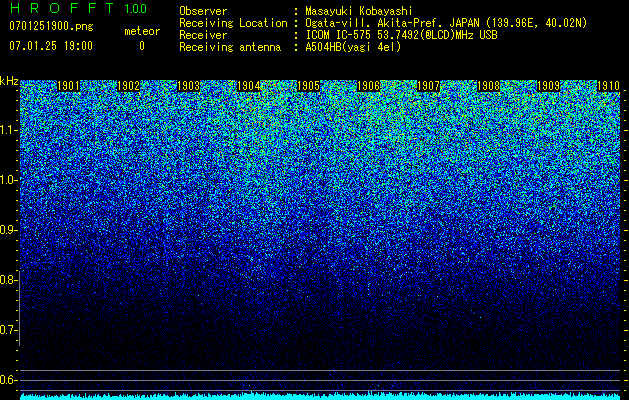Click the 1906 time marker
The image size is (629, 400).
coord(368,86)
